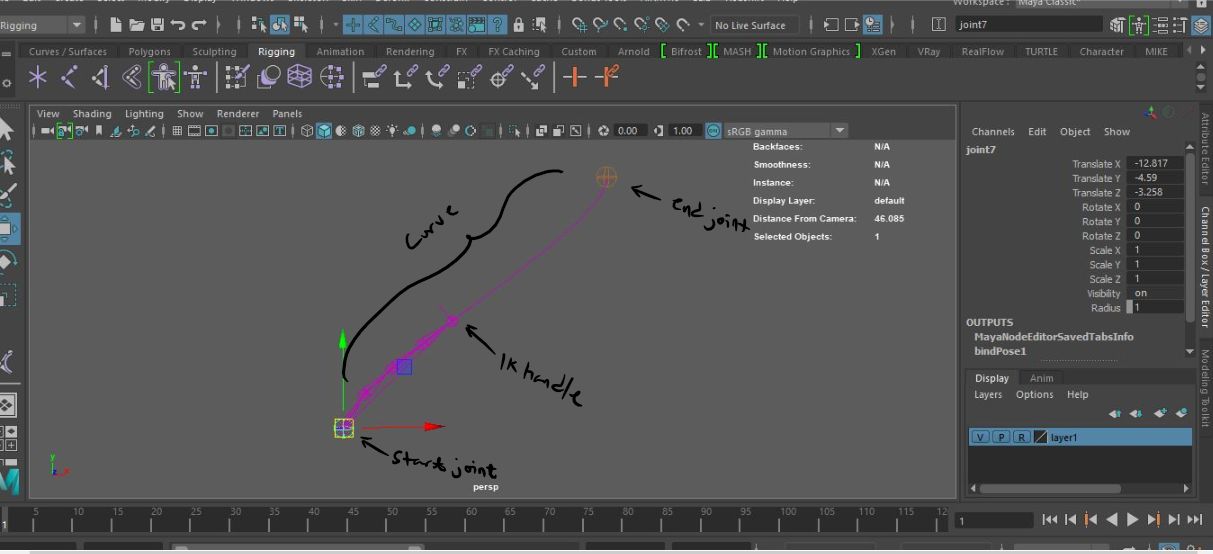Click the Redo arrow icon
Viewport: 1213px width, 554px height.
tap(199, 25)
